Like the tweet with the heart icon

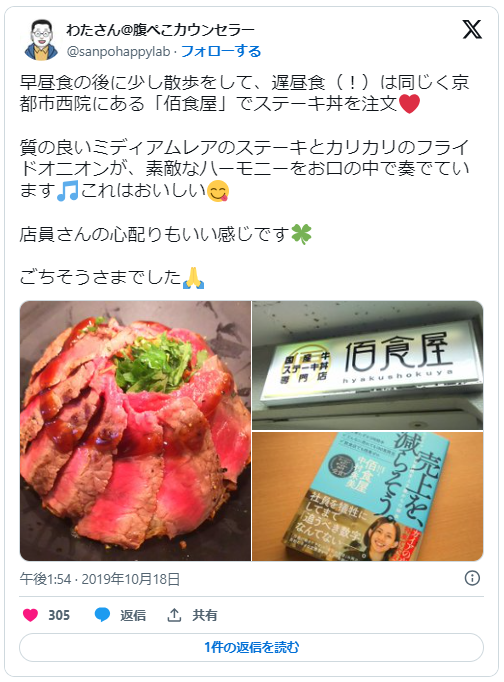[30, 615]
